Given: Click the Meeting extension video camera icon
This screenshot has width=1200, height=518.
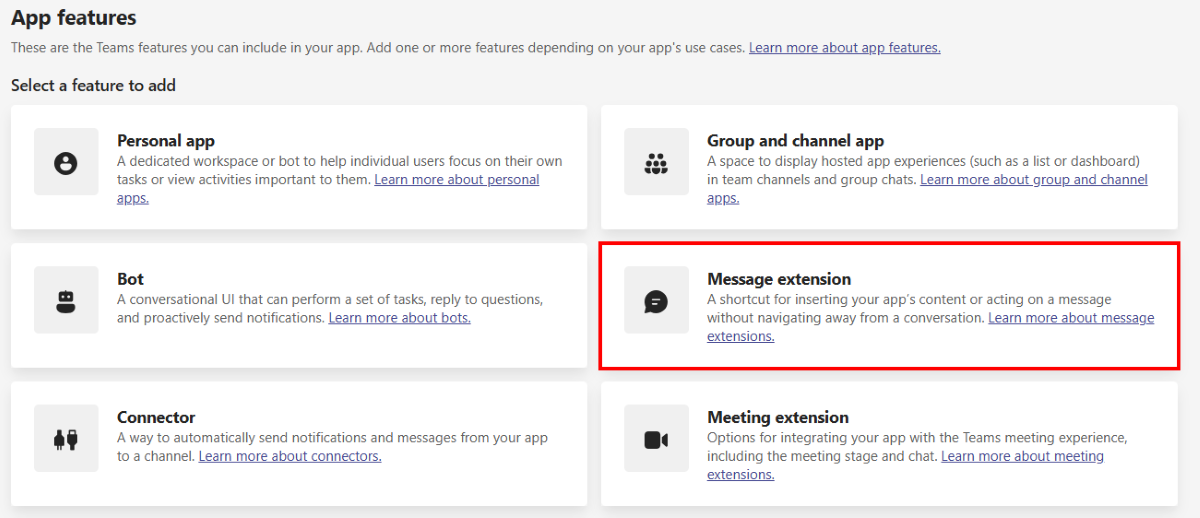Looking at the screenshot, I should click(656, 438).
